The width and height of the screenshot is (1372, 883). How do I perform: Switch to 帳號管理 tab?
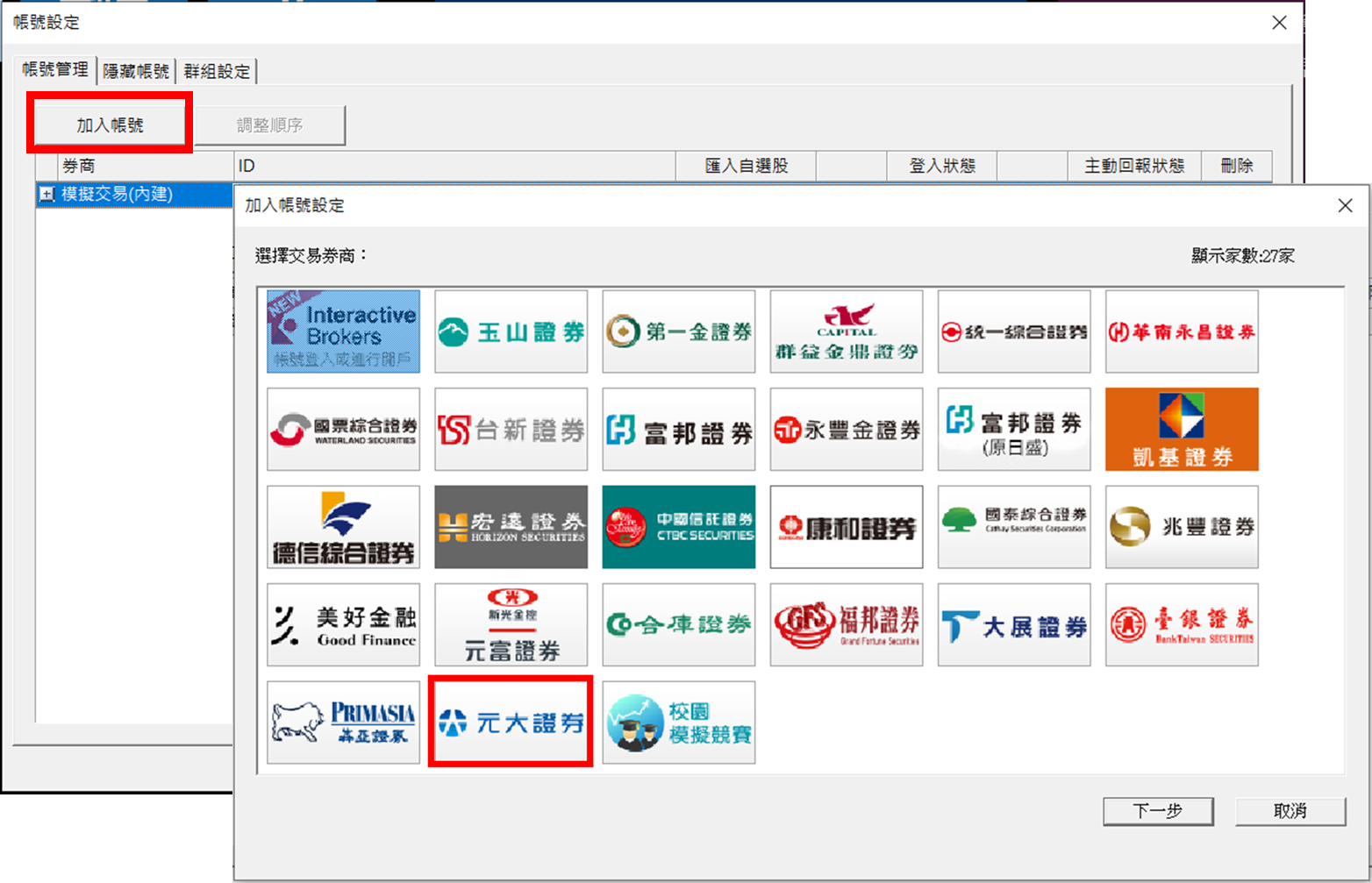coord(55,70)
